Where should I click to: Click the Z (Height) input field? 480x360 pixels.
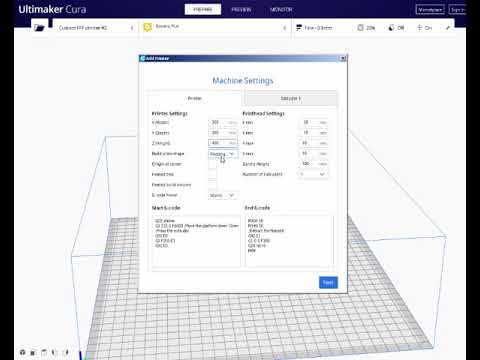223,143
